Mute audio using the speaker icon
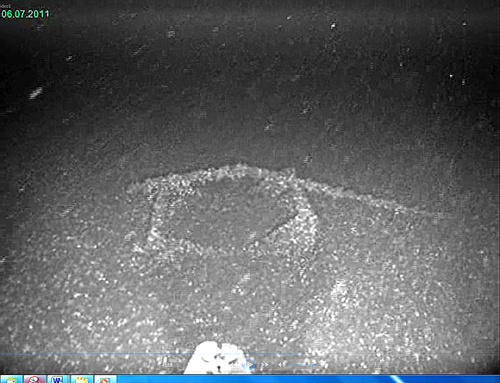 tap(283, 365)
